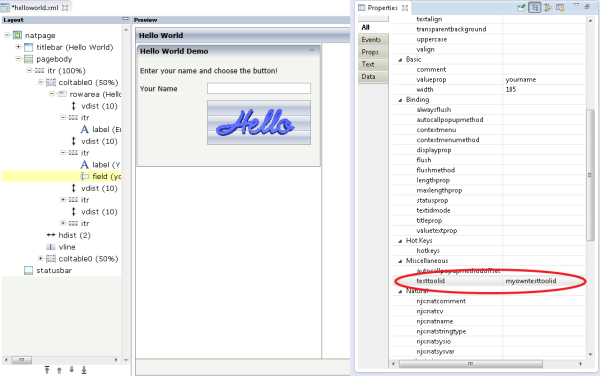Close the helloworld.xml editor tab
The width and height of the screenshot is (600, 376).
coord(65,8)
